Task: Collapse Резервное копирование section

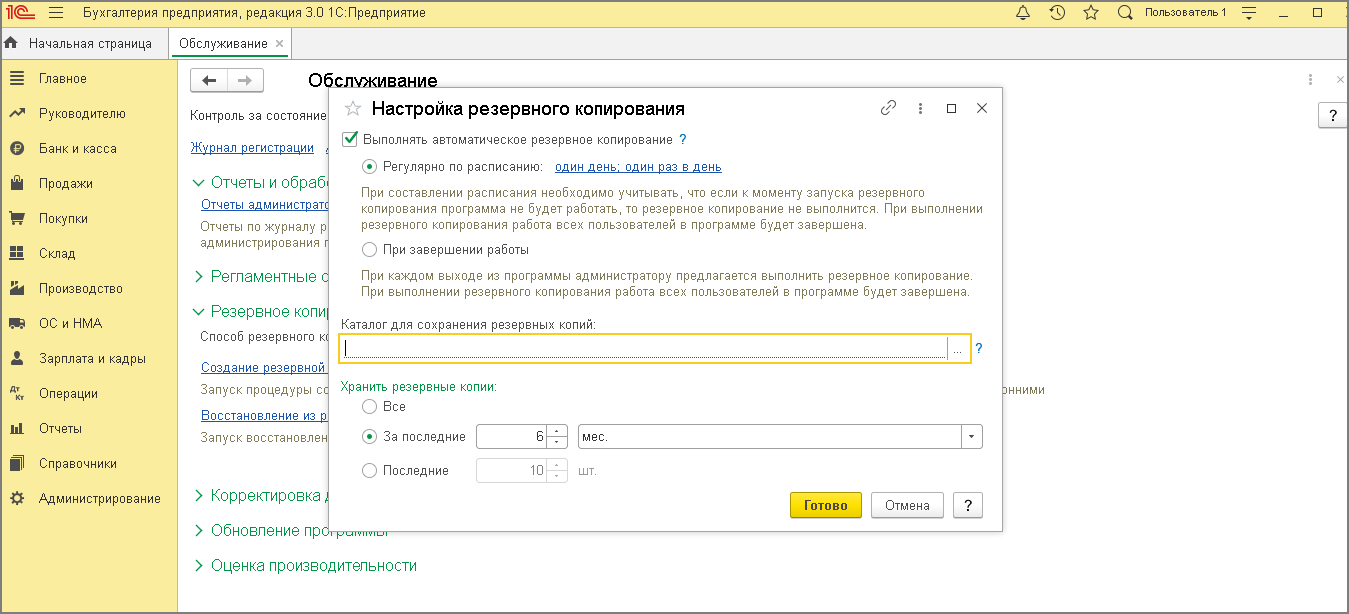Action: [x=198, y=311]
